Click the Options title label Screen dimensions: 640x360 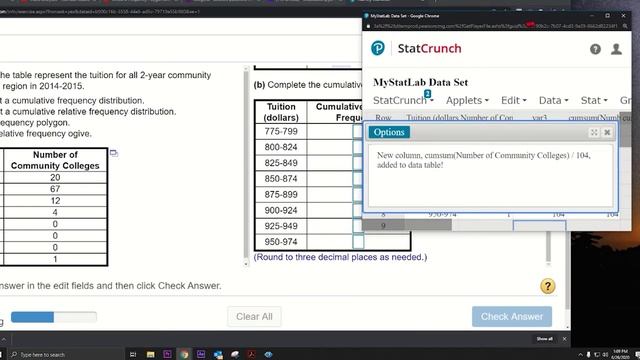[x=389, y=132]
